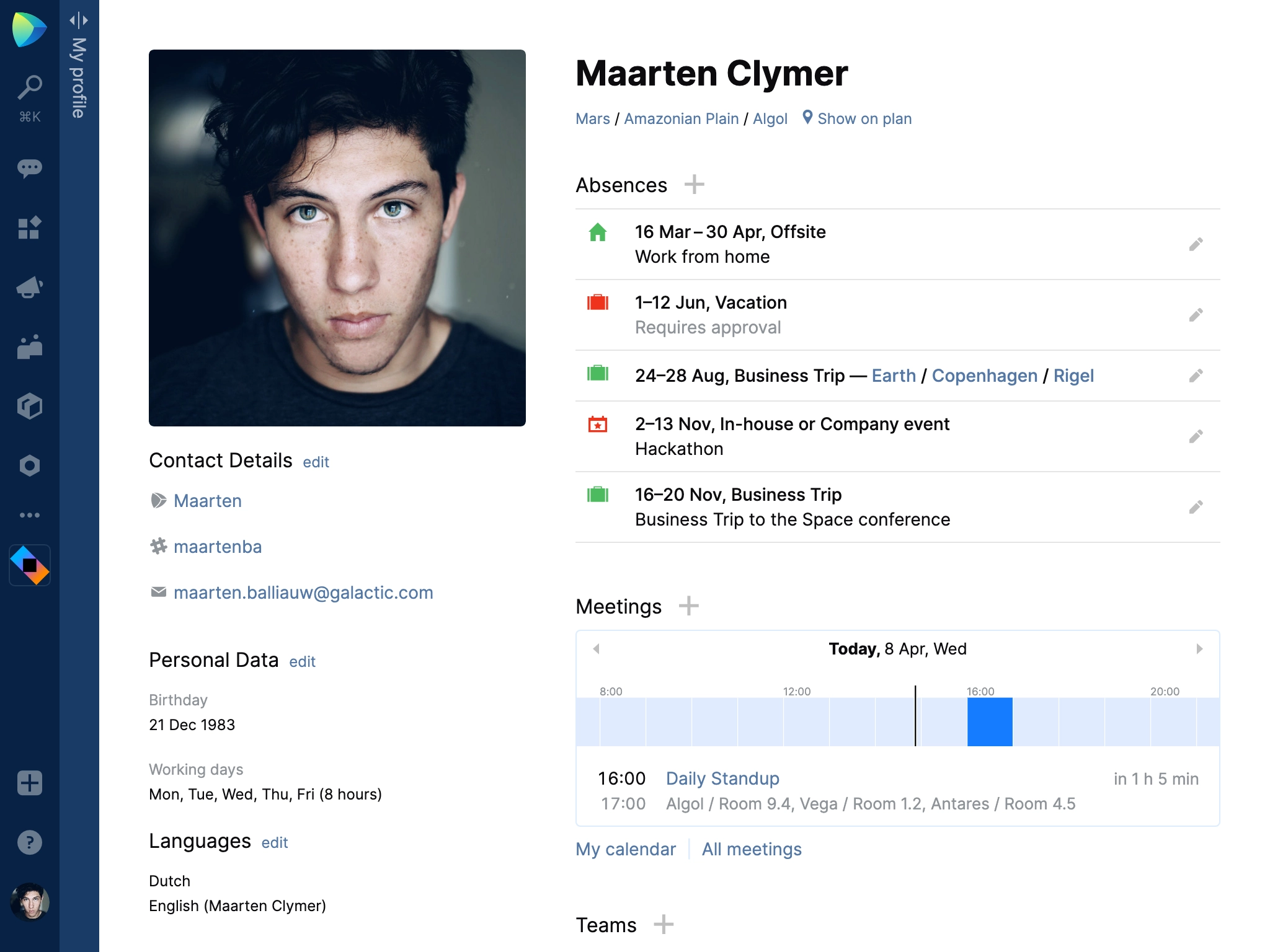The image size is (1270, 952).
Task: Click Show on plan link
Action: 857,118
